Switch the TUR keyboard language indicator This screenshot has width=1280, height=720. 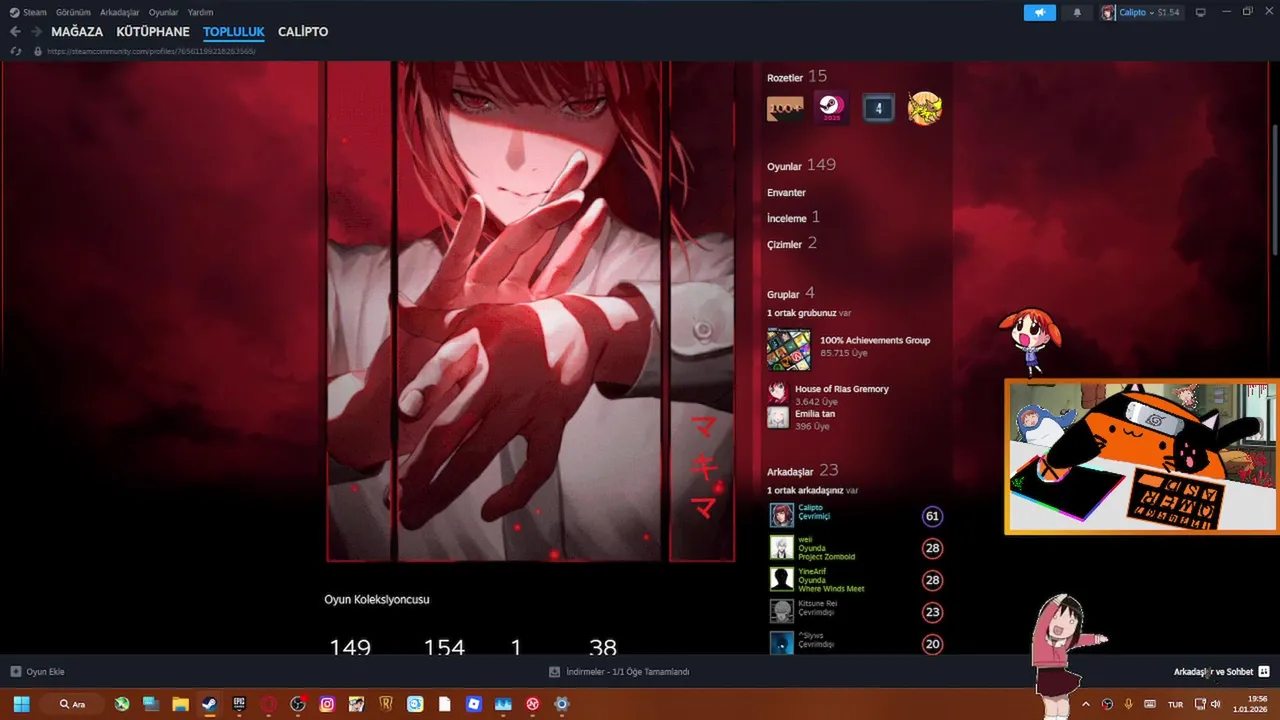[x=1176, y=704]
